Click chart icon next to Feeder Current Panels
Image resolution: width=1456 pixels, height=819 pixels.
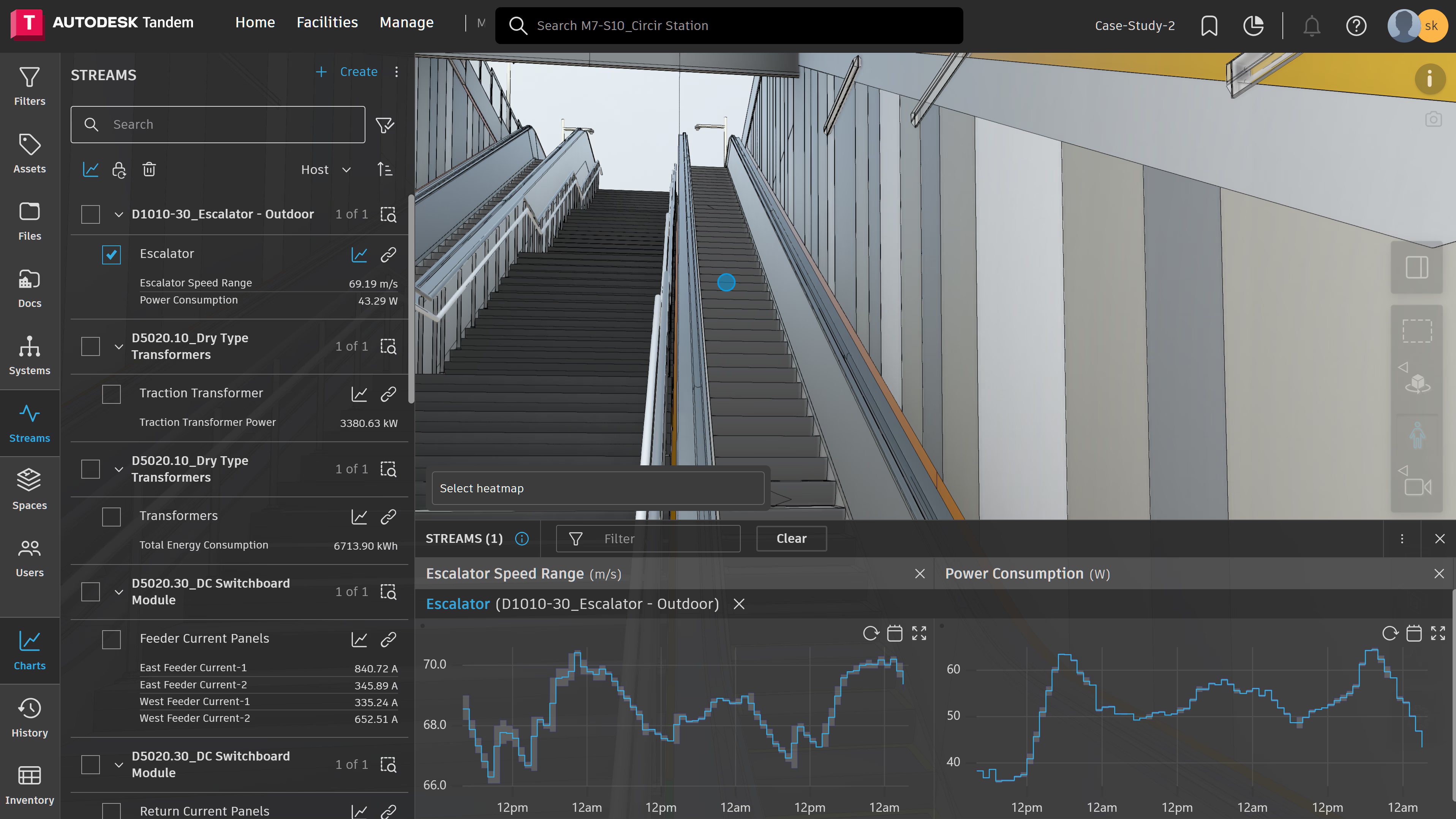[x=359, y=639]
